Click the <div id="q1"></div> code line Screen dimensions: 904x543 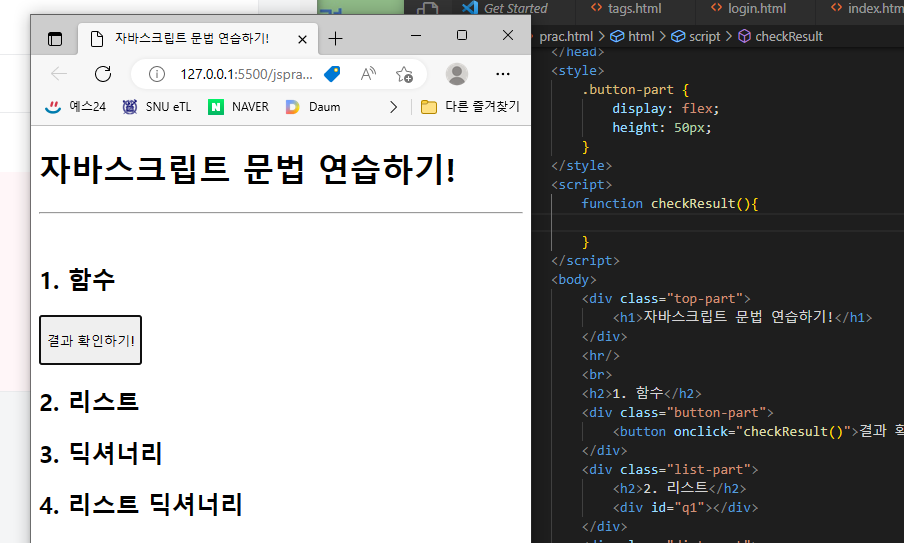click(x=685, y=507)
